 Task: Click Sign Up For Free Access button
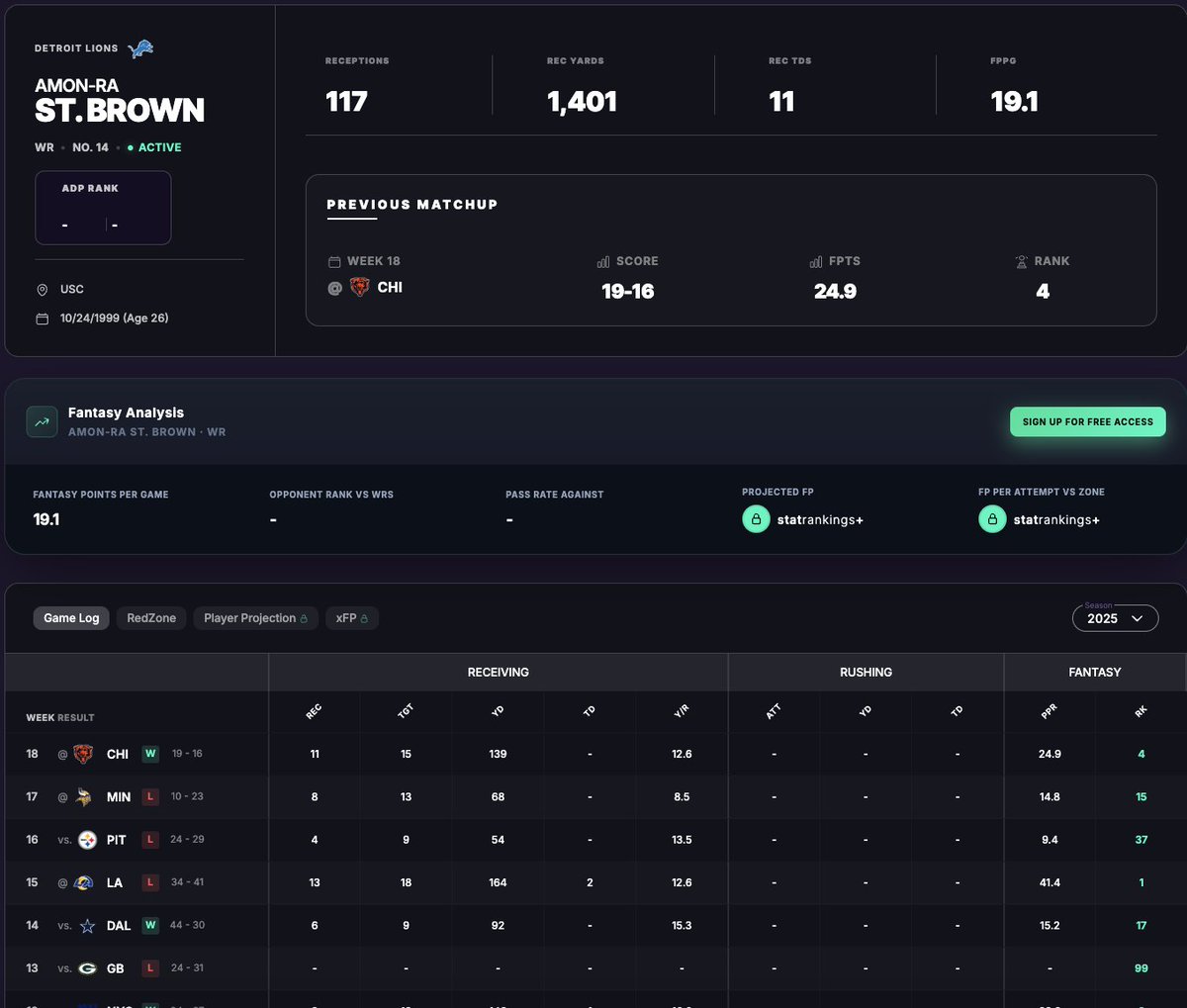coord(1088,421)
